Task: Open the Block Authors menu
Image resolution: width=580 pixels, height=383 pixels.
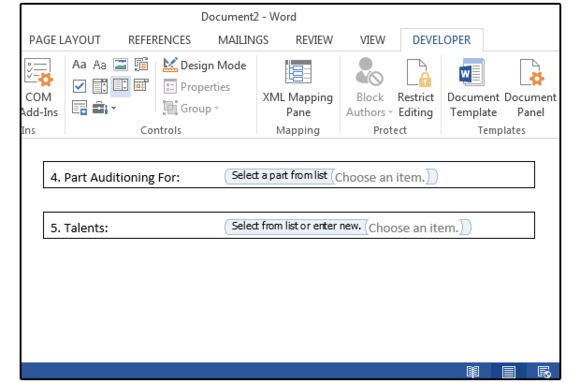Action: 369,89
